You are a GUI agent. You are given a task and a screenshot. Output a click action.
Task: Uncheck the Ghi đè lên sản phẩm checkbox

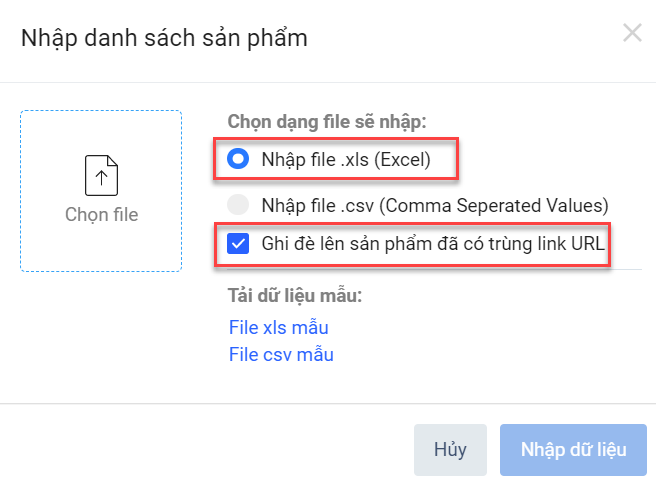tap(238, 242)
